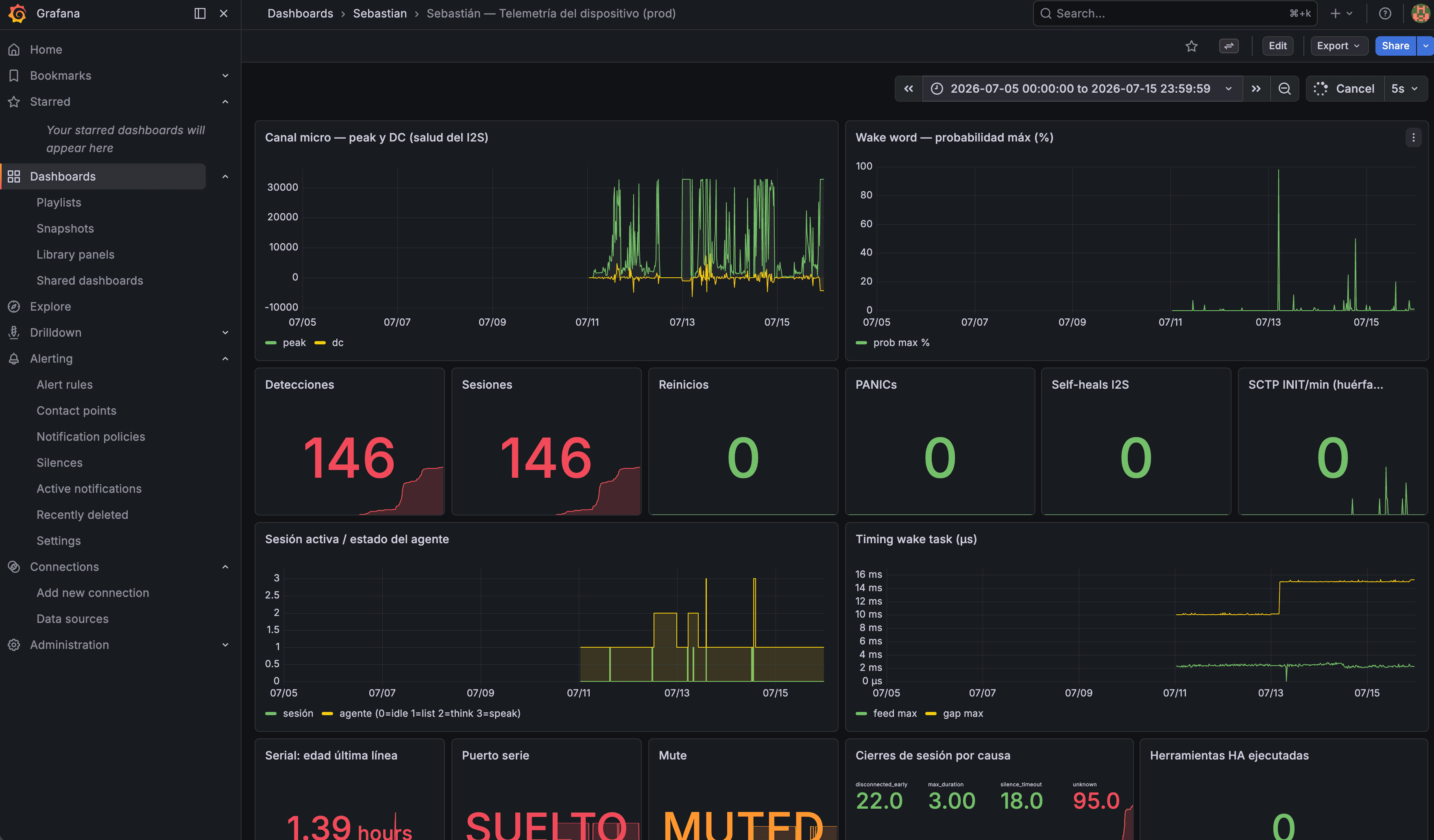Open Contact points page
Screen dimensions: 1434x840
coord(76,411)
